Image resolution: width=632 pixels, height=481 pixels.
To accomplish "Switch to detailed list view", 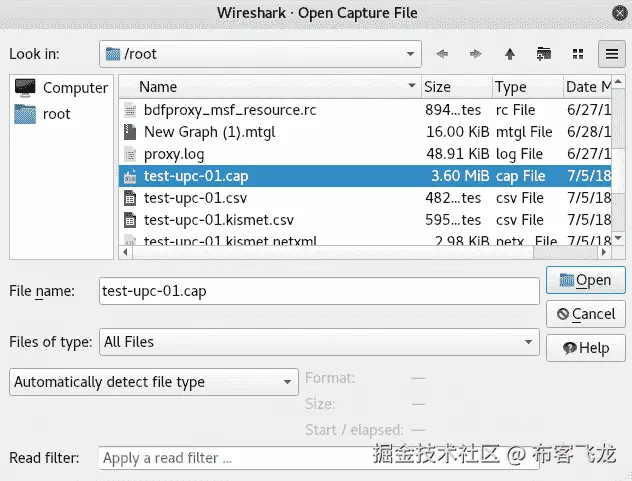I will click(x=611, y=54).
